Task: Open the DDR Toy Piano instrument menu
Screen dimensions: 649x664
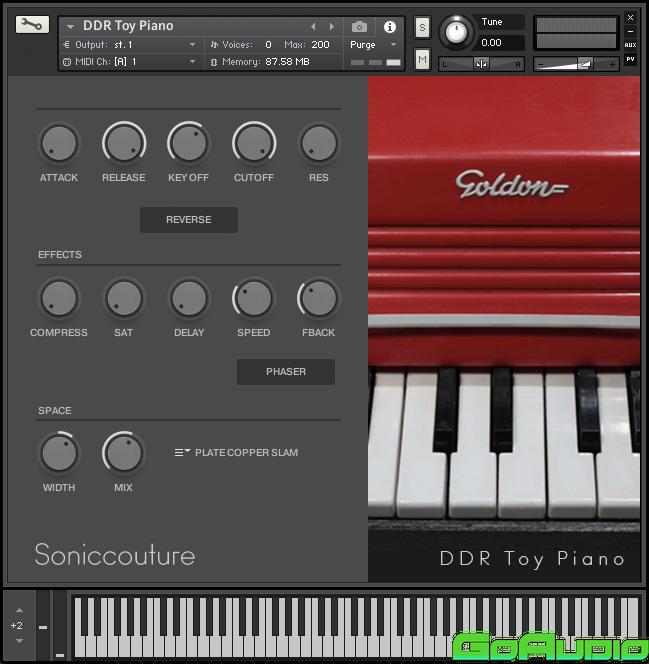Action: tap(71, 27)
